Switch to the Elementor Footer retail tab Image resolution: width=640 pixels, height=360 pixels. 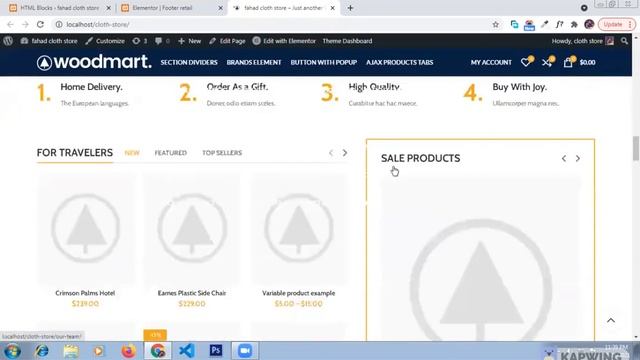[171, 8]
